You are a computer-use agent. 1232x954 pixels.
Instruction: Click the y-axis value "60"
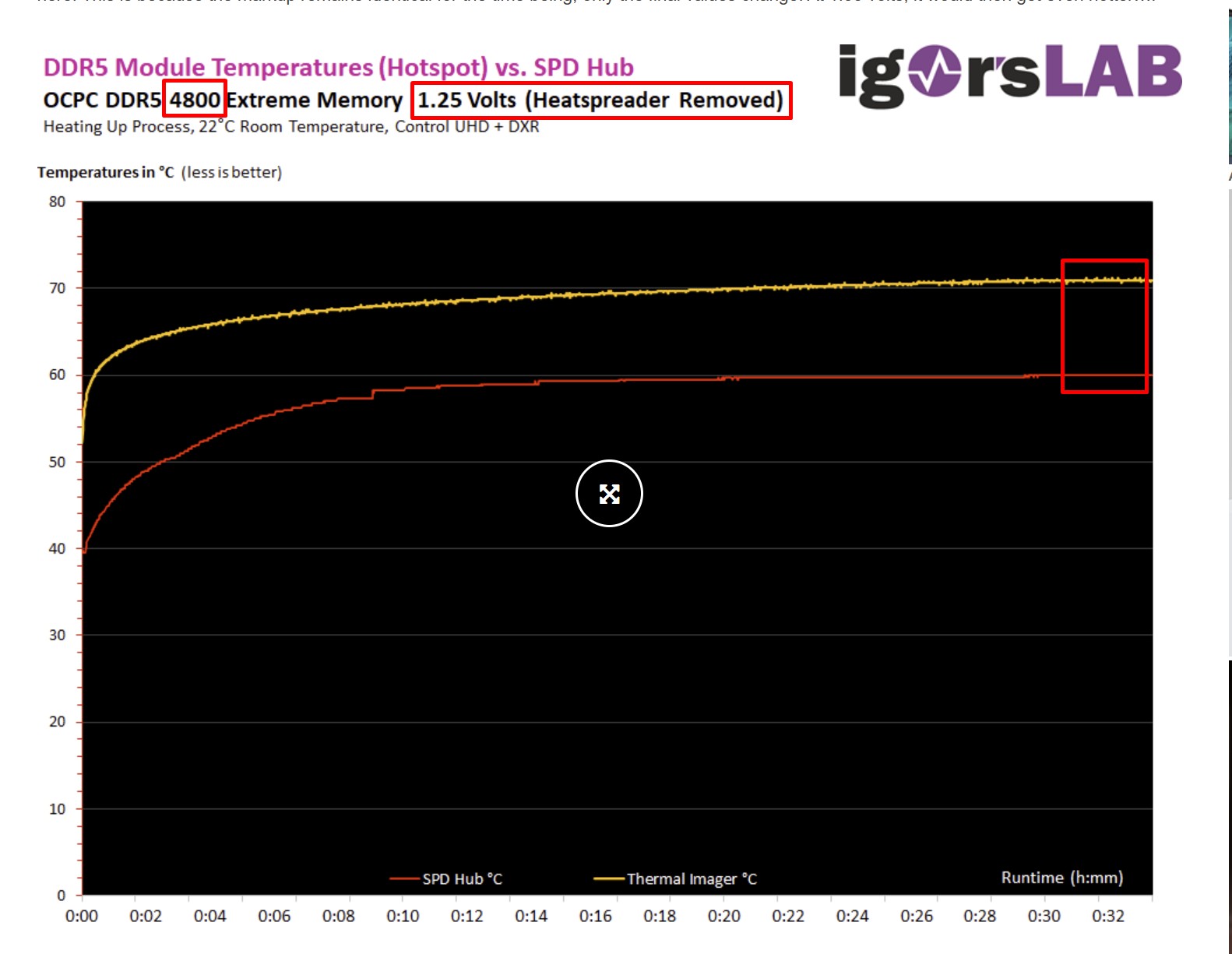point(57,375)
